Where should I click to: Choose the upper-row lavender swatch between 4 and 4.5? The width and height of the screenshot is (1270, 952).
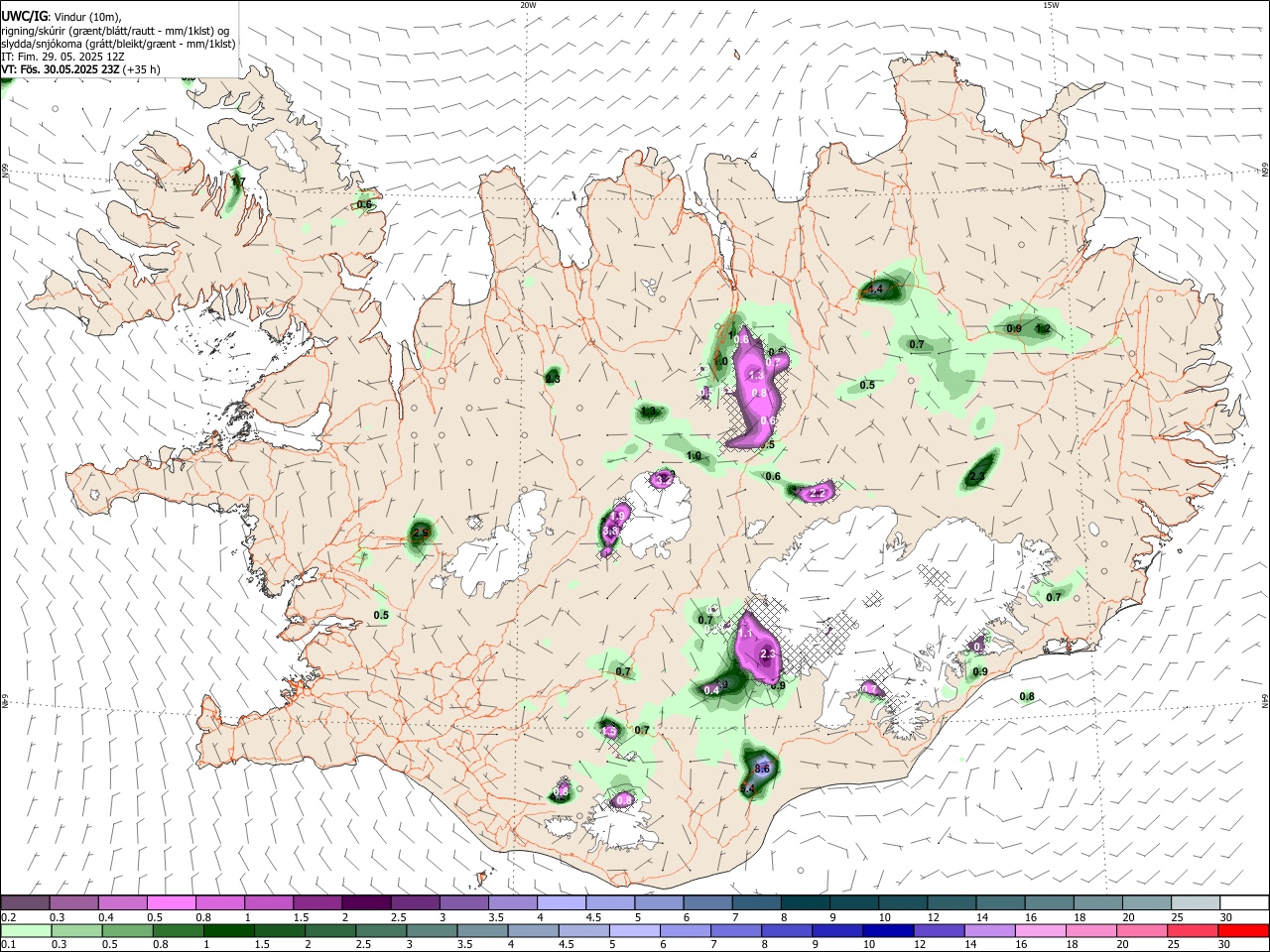(x=561, y=902)
